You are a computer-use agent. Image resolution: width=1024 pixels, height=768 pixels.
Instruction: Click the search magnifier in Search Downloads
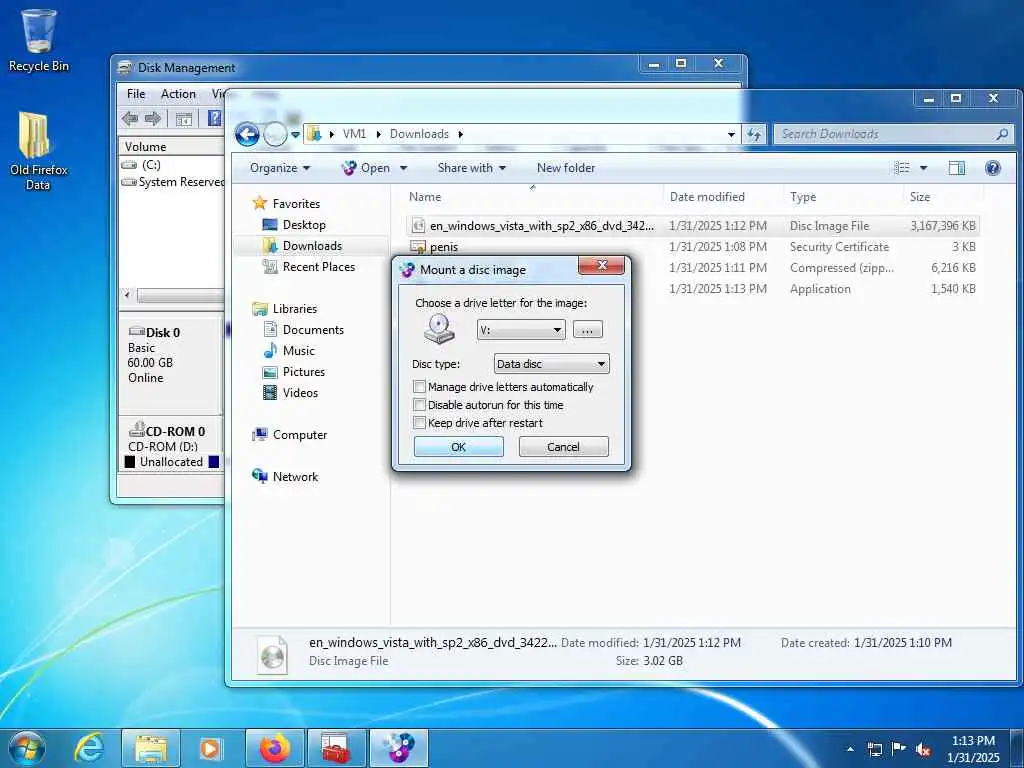(x=1002, y=134)
